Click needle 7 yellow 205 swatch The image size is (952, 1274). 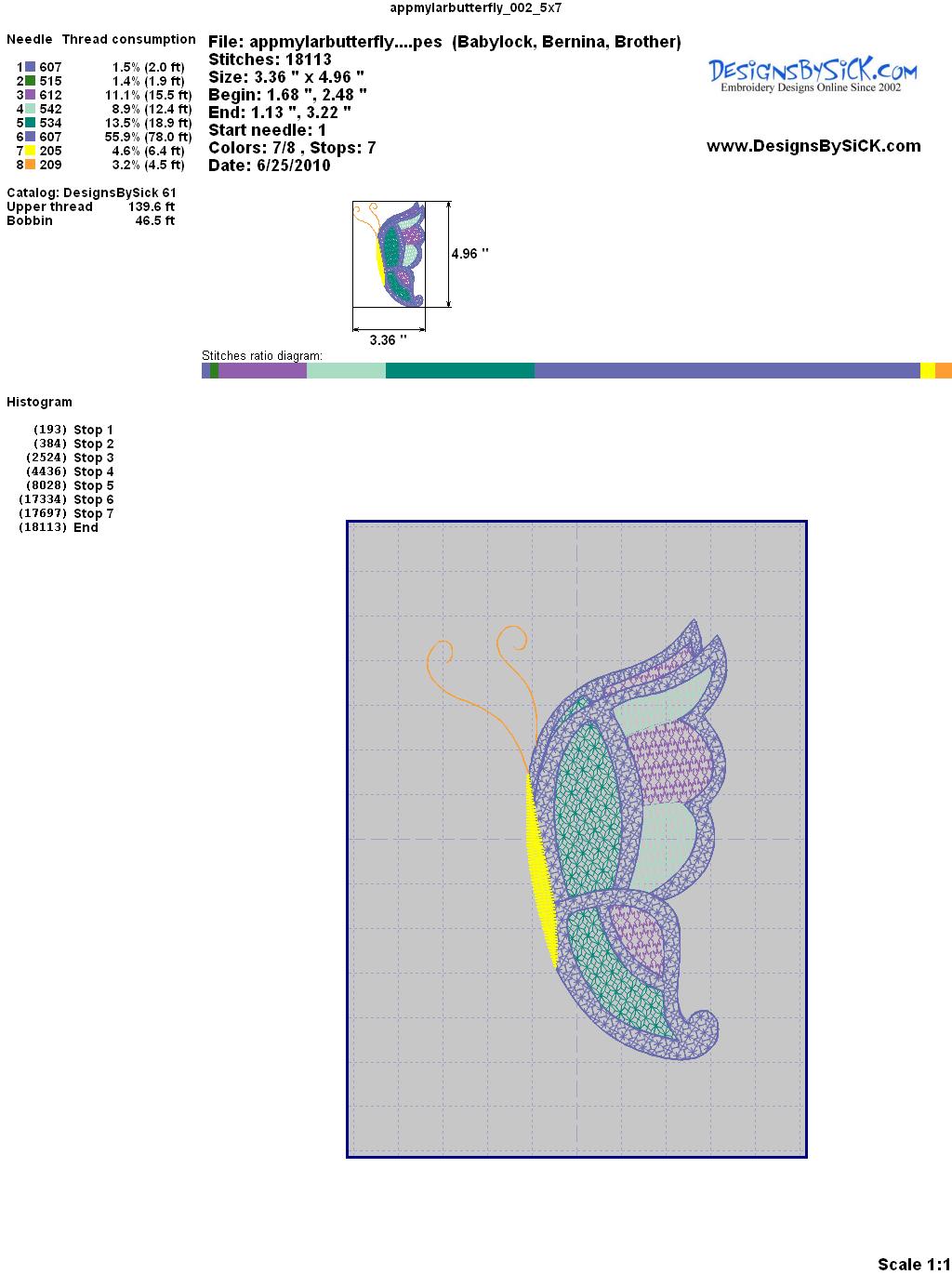click(31, 151)
